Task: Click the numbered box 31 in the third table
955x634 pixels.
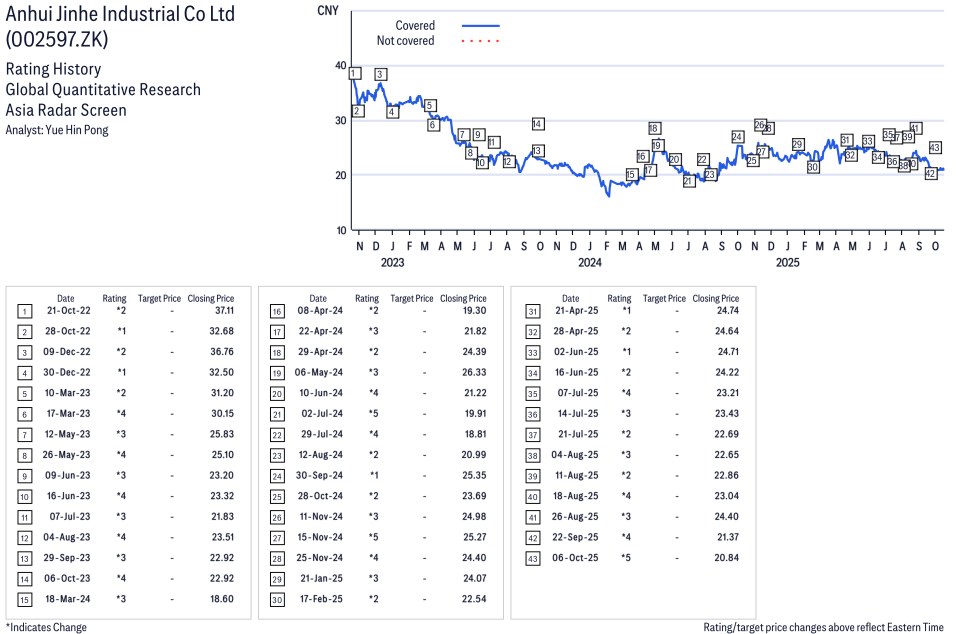Action: pos(531,312)
